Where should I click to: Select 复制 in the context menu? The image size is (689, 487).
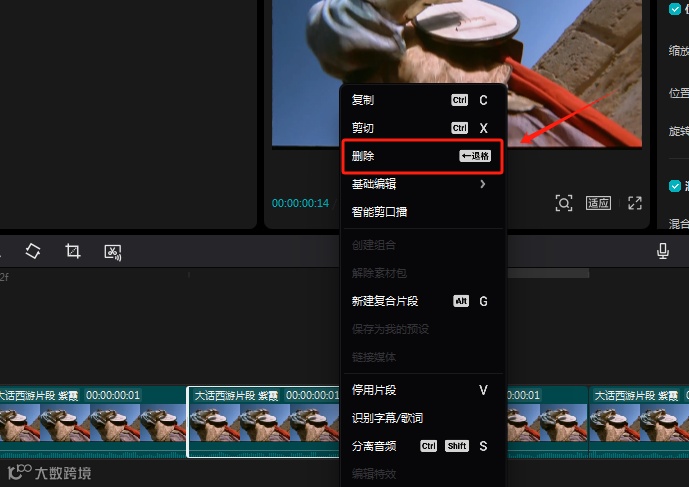click(x=423, y=100)
